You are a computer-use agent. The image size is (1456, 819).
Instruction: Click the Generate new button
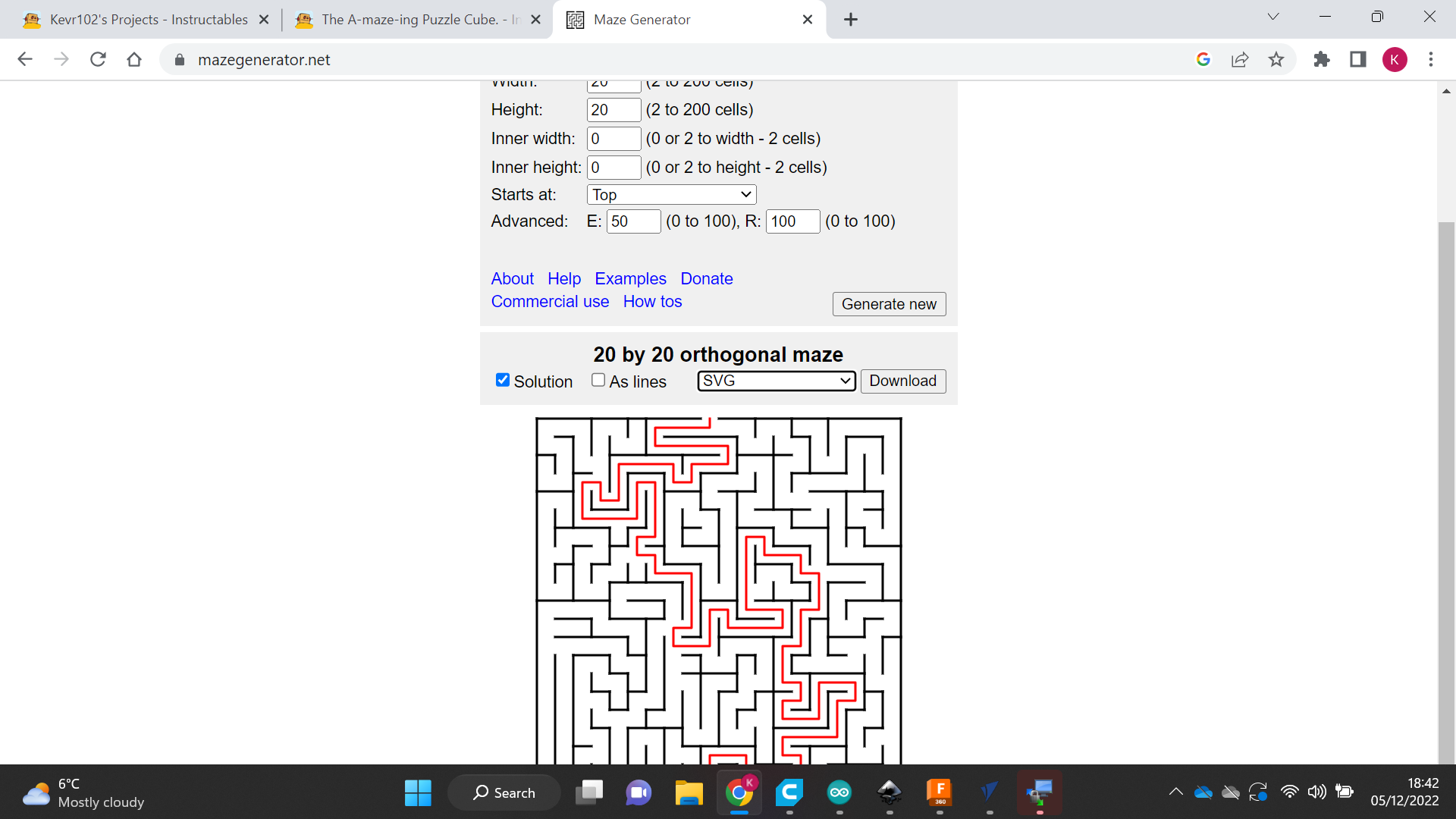(x=889, y=303)
